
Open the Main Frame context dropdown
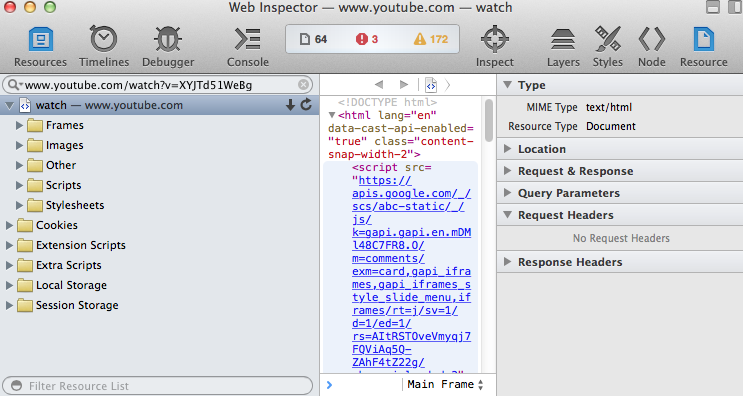(445, 384)
